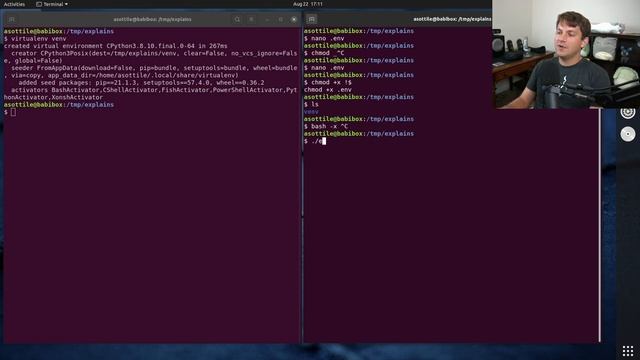
Task: Open the Terminal app menu in top bar
Action: coord(52,4)
